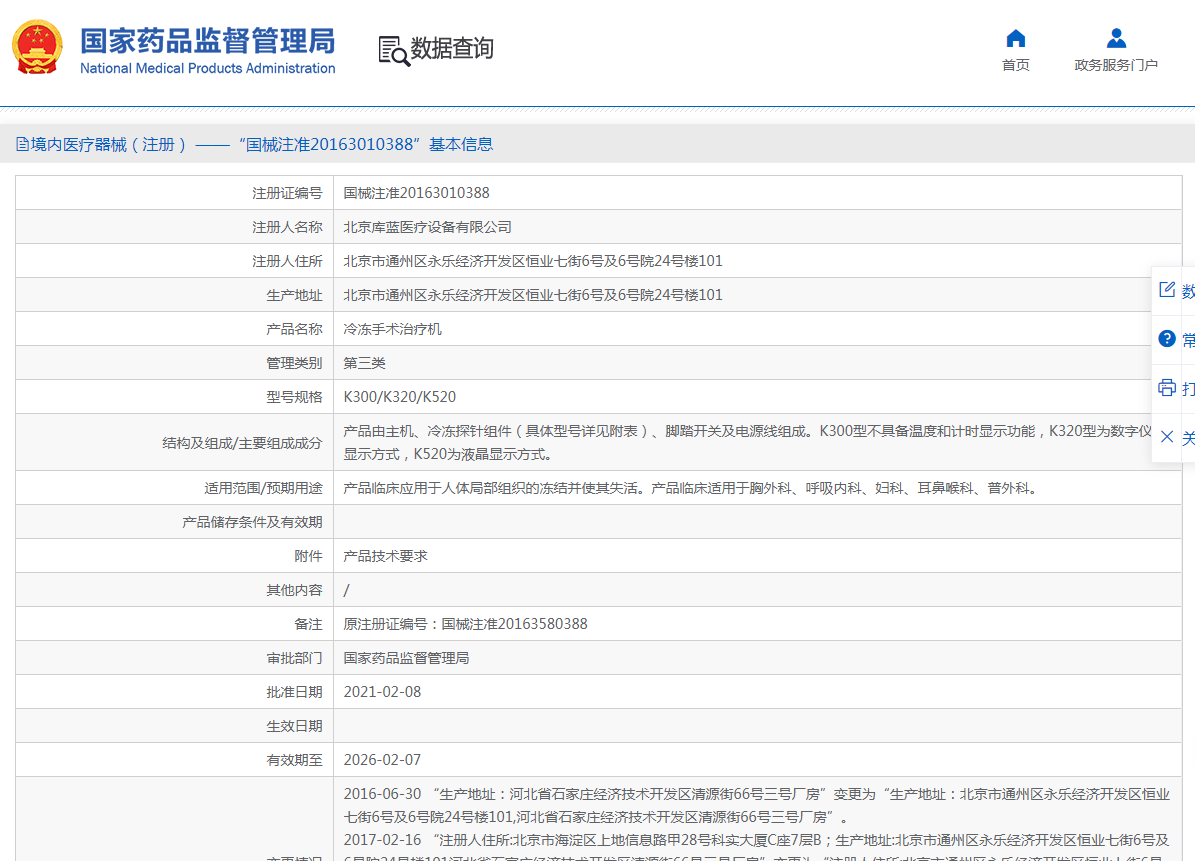This screenshot has height=861, width=1195.
Task: Click management class 第三类
Action: 364,363
